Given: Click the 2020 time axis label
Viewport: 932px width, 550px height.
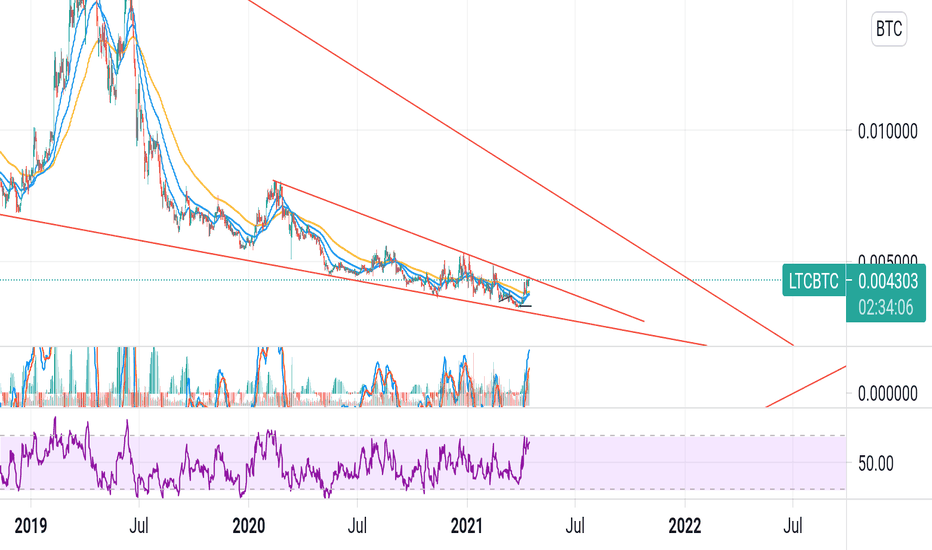Looking at the screenshot, I should coord(248,526).
